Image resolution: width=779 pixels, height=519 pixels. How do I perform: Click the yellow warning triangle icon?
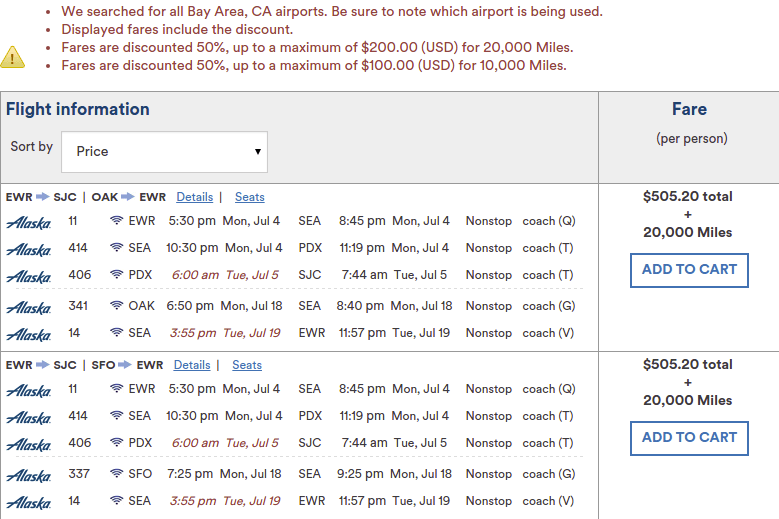point(12,57)
